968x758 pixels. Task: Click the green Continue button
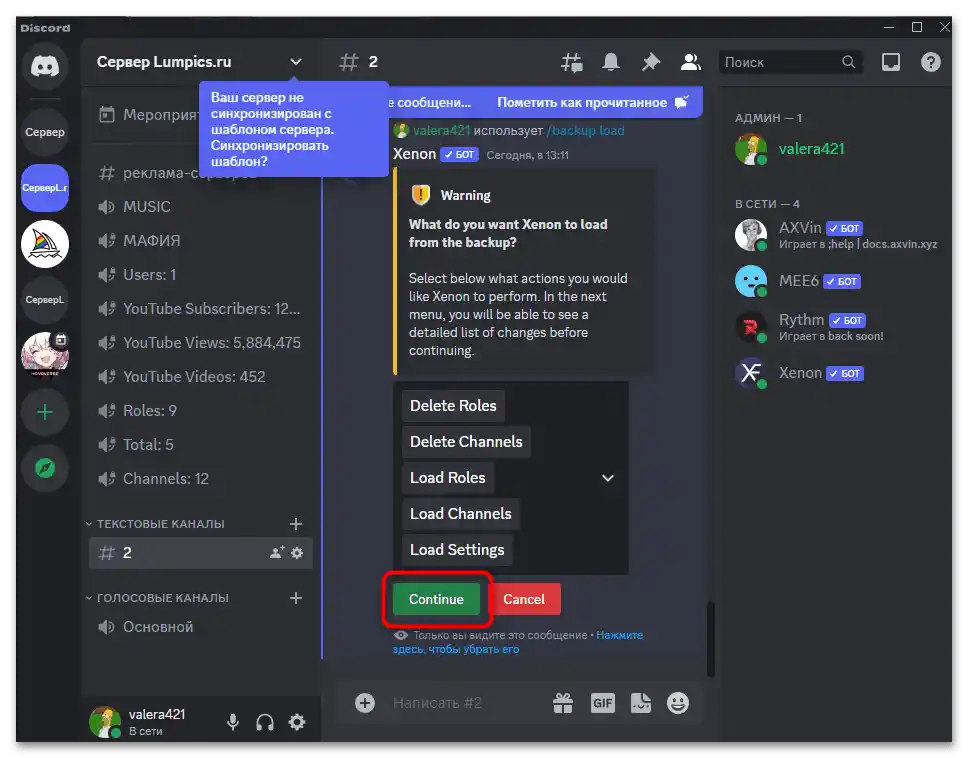(436, 599)
